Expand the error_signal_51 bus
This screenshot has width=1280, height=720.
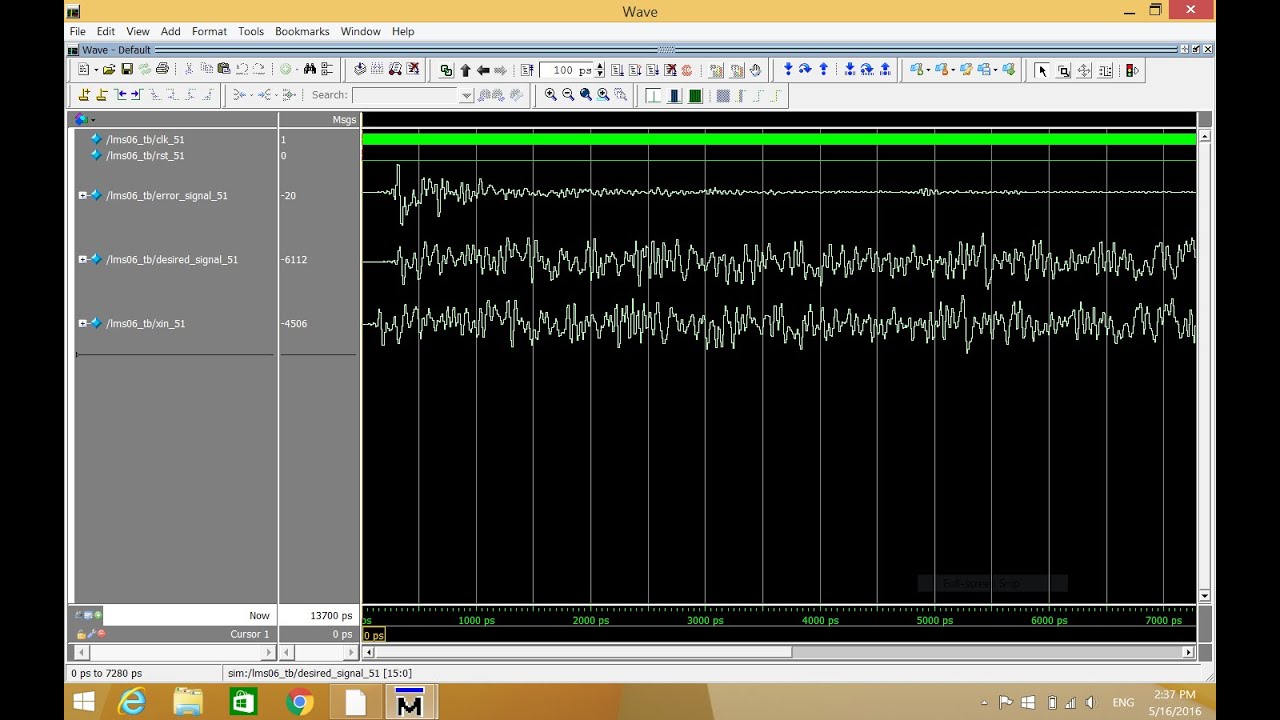(83, 195)
